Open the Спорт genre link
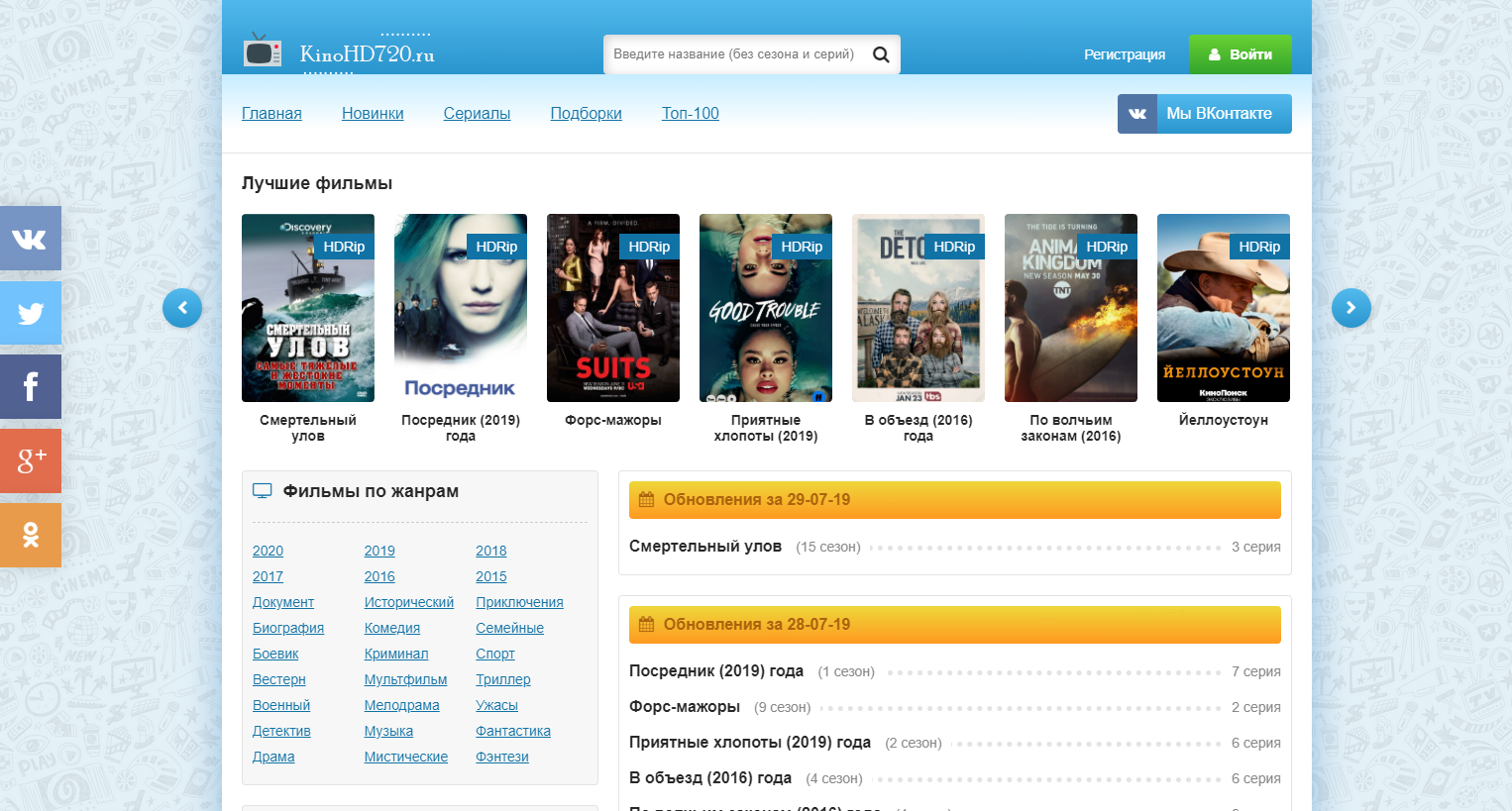 click(495, 654)
